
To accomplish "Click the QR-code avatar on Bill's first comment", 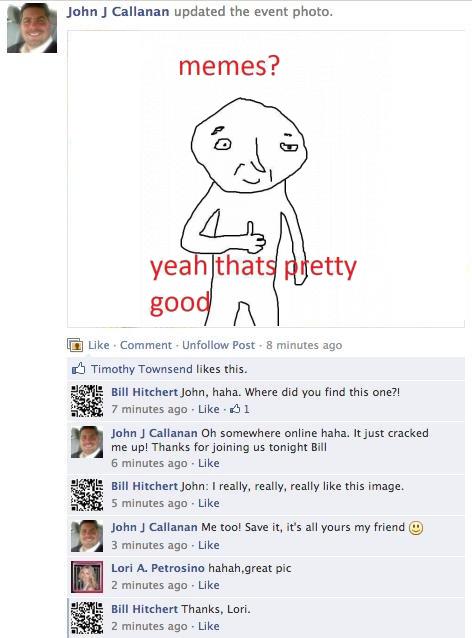I will click(87, 401).
